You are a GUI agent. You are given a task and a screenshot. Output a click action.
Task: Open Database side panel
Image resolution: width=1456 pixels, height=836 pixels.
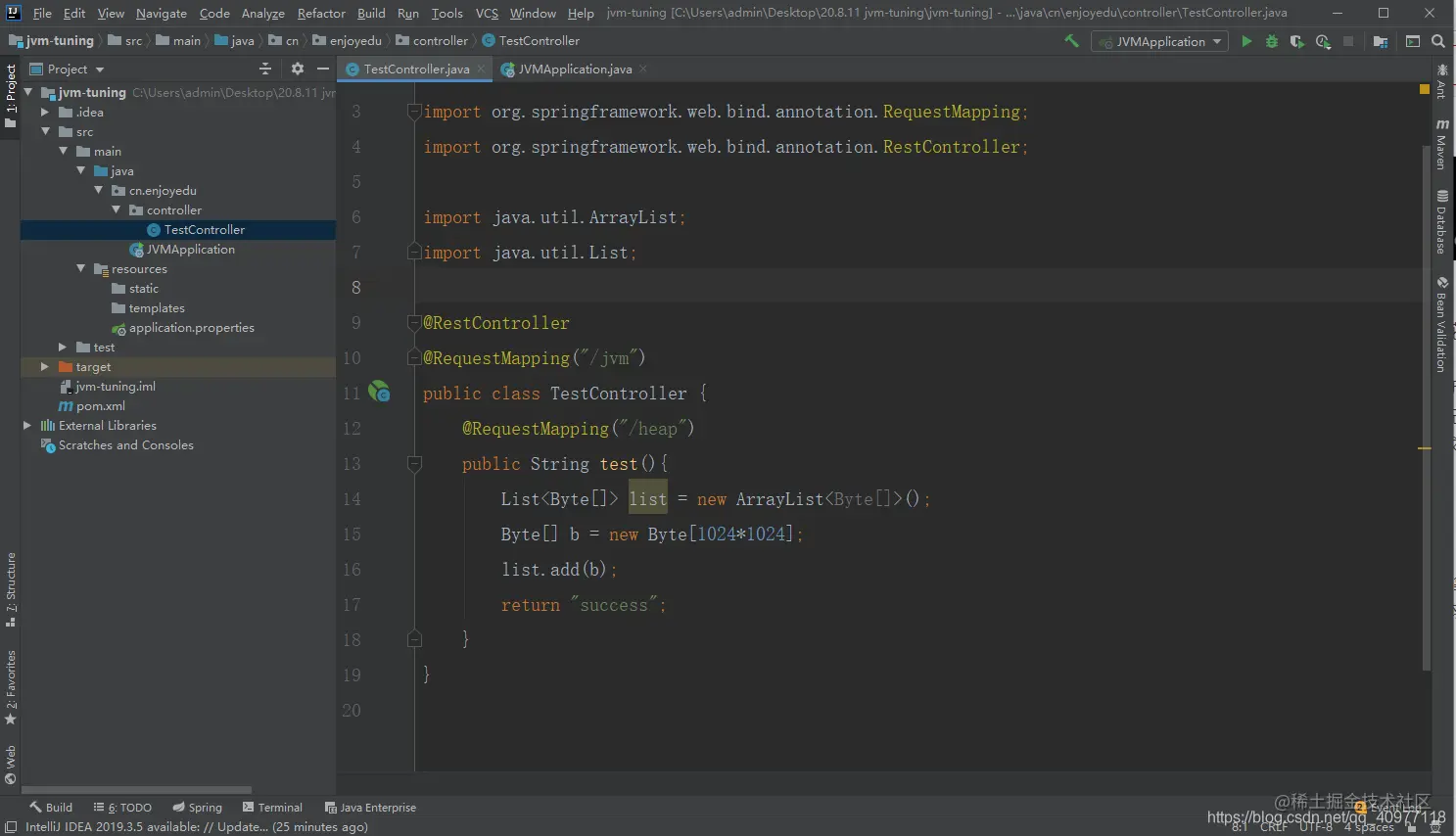(x=1442, y=221)
